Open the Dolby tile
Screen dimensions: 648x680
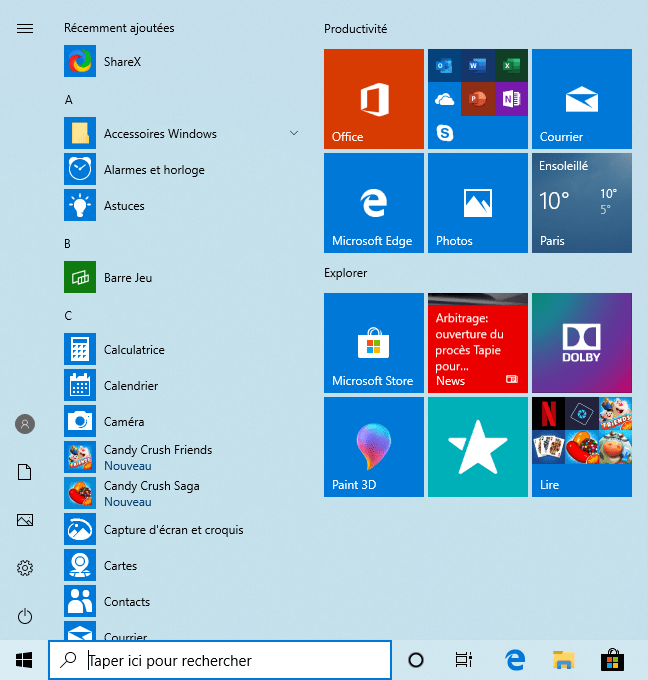click(x=582, y=343)
